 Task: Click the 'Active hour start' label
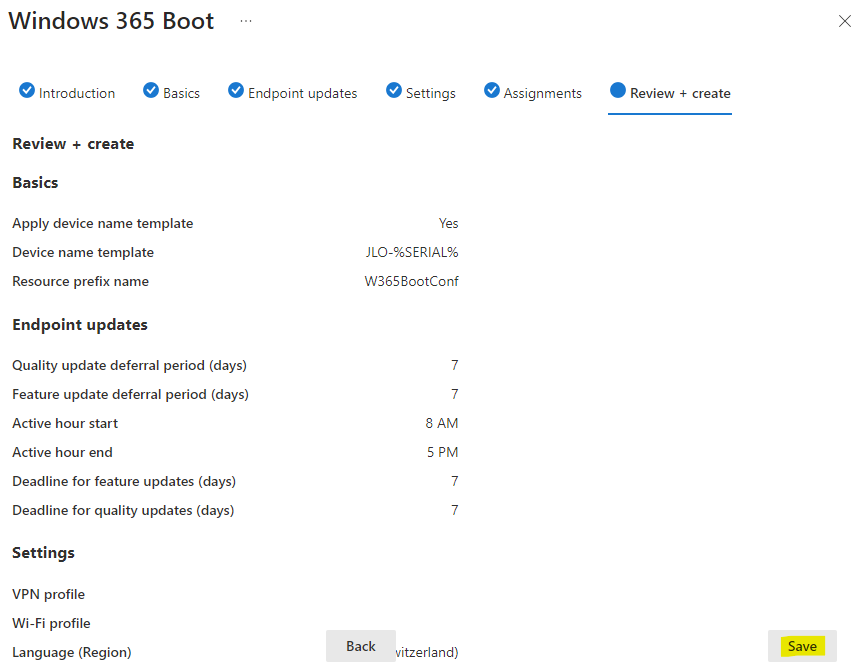pyautogui.click(x=65, y=423)
